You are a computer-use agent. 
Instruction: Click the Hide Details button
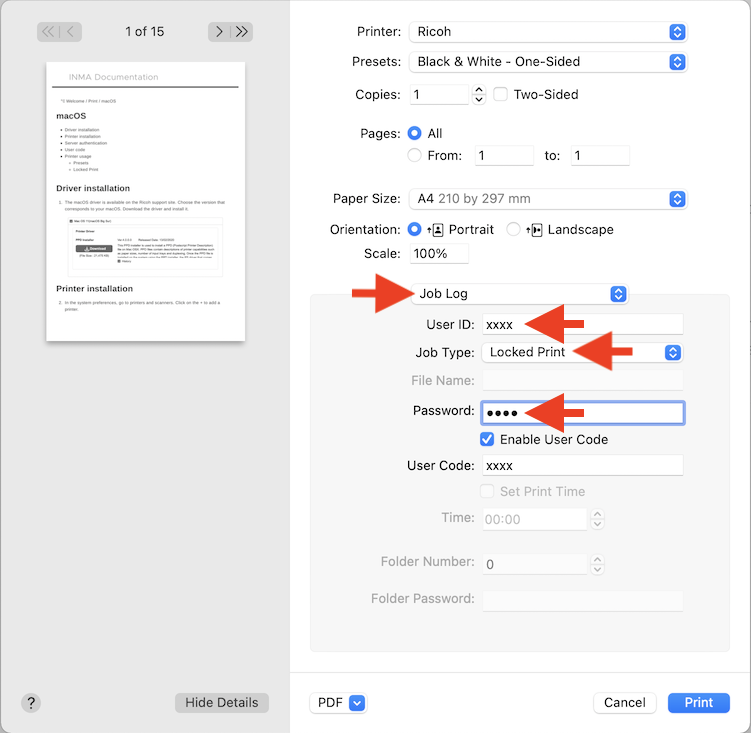click(222, 703)
